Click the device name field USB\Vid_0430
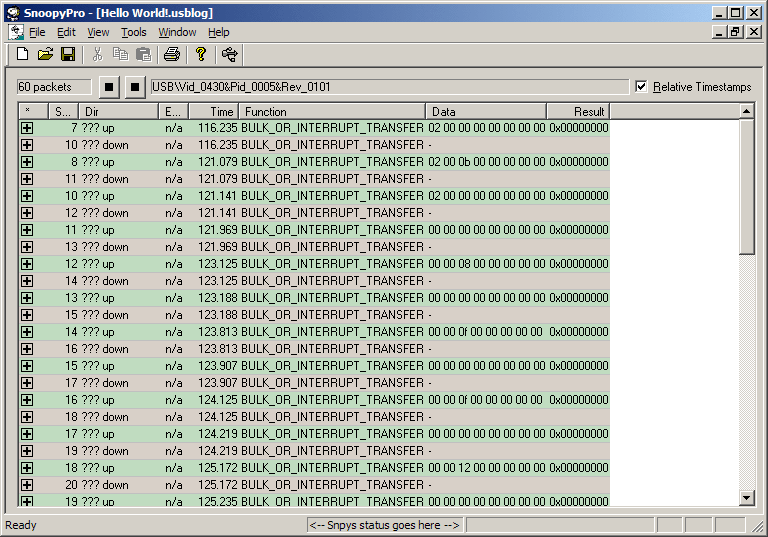The image size is (768, 537). tap(389, 87)
